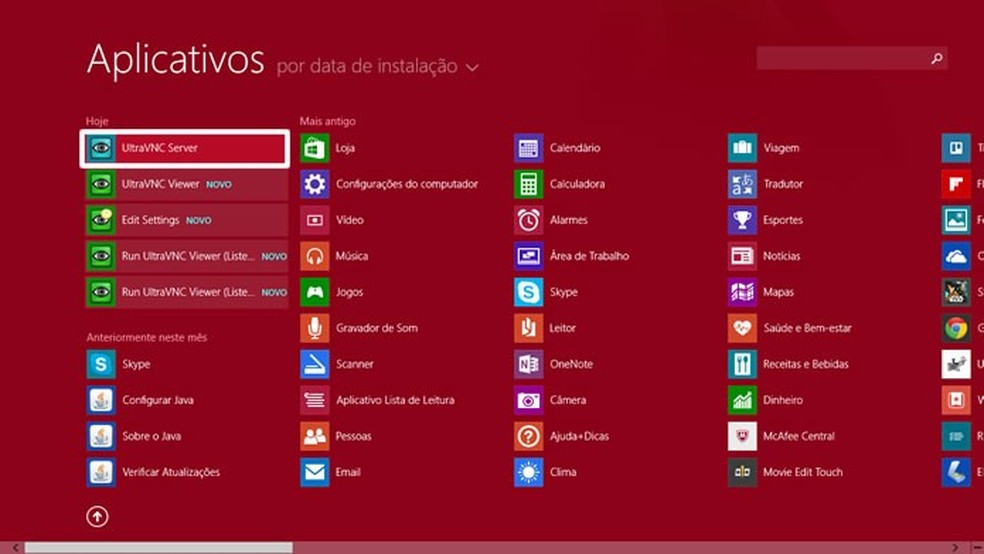
Task: Open the Flipboard icon
Action: [x=956, y=184]
